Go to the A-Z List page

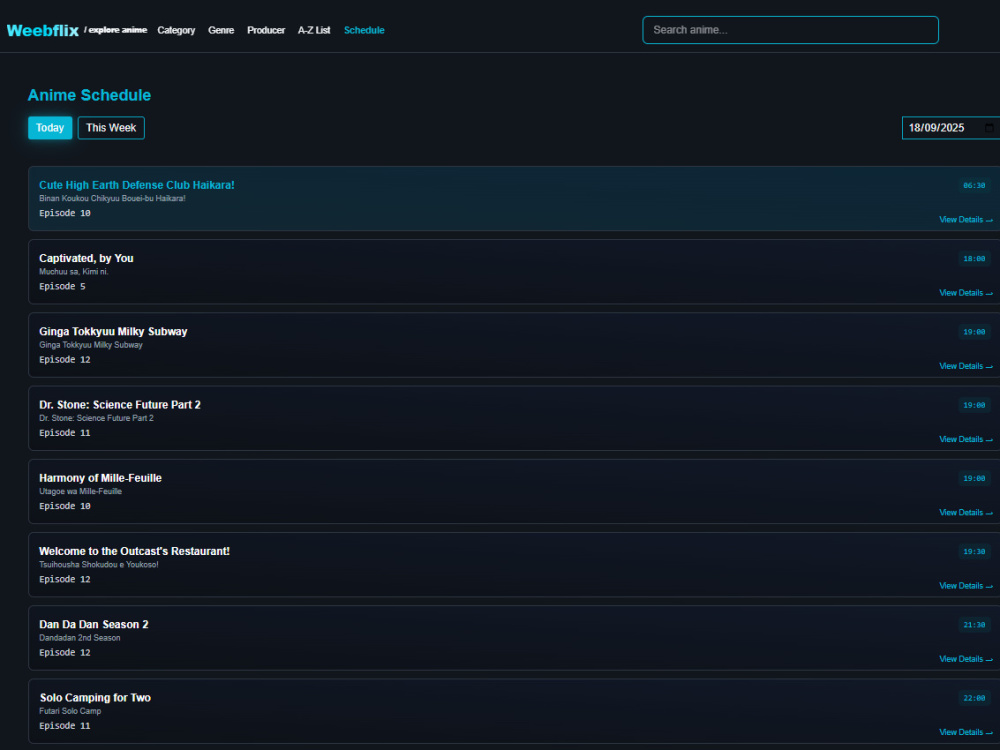[314, 30]
